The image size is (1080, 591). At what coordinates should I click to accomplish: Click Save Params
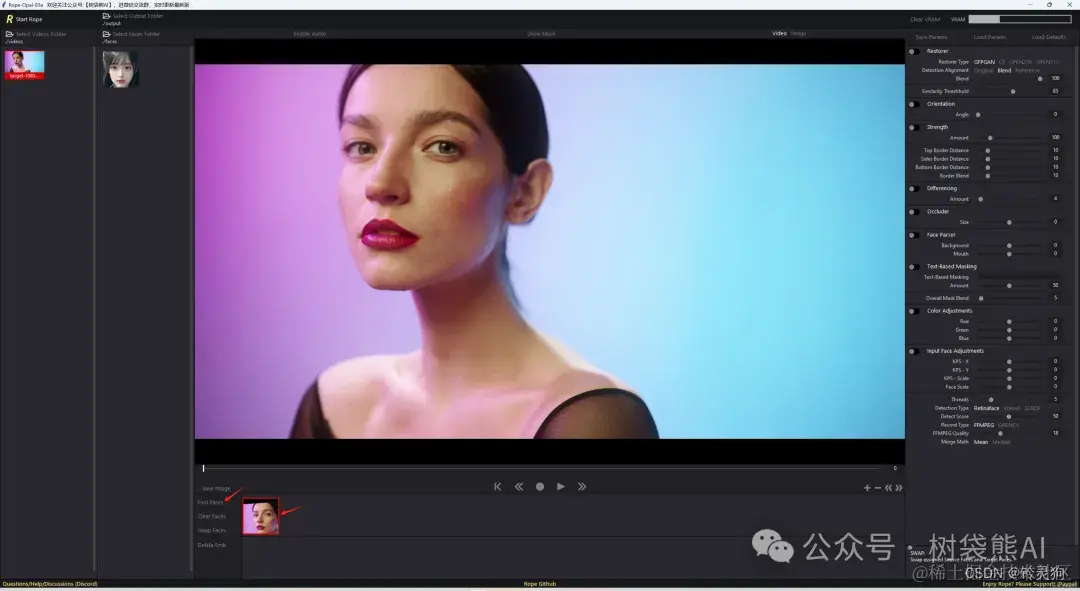coord(931,37)
